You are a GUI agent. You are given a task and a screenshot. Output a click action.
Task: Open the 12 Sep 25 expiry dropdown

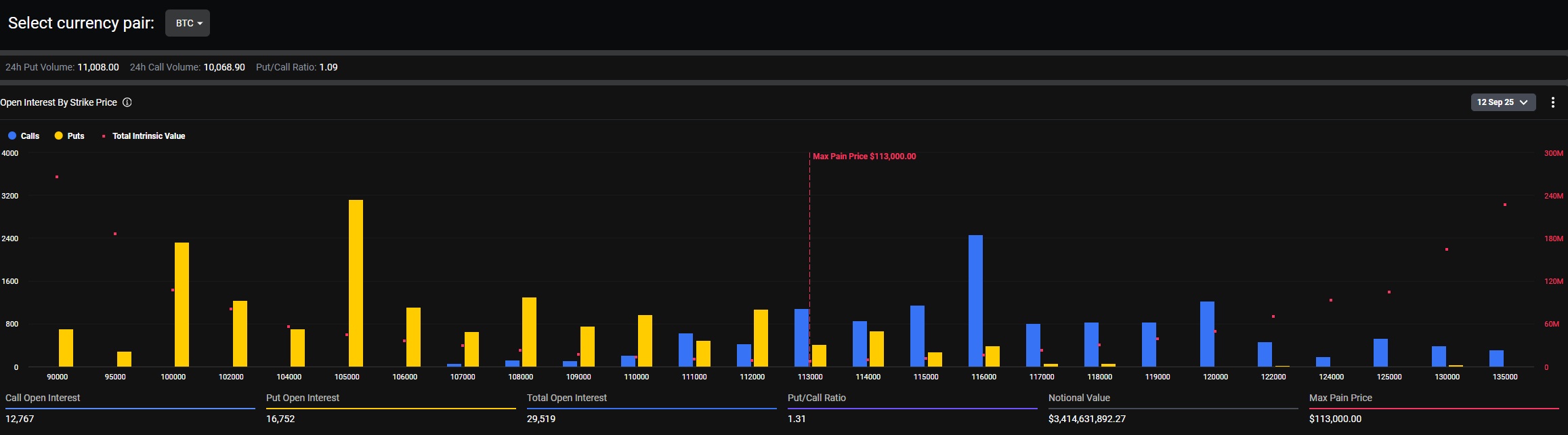1503,102
